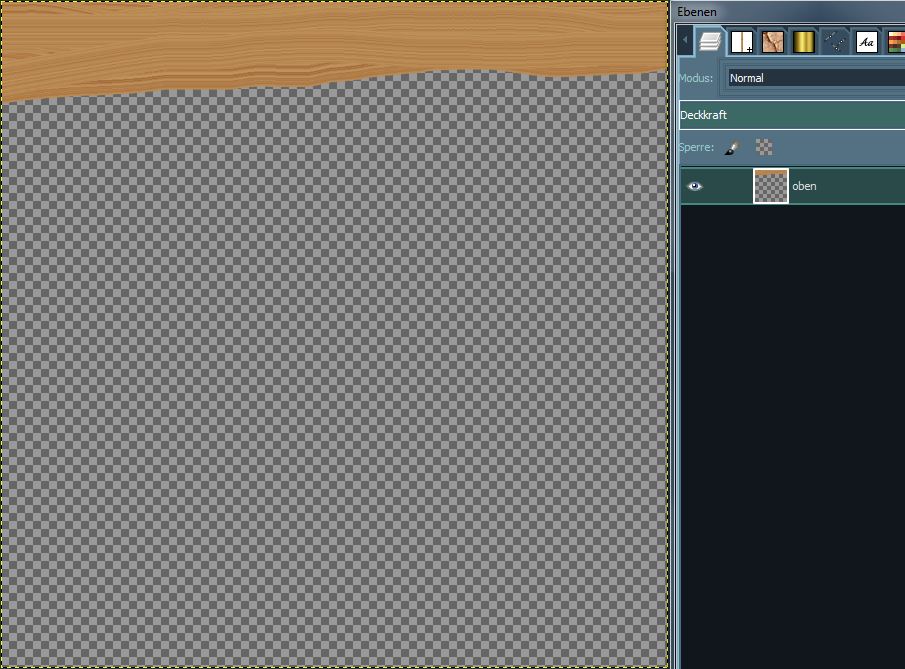Screen dimensions: 905x669
Task: Toggle the lock alpha channel checkerboard icon
Action: [x=765, y=148]
